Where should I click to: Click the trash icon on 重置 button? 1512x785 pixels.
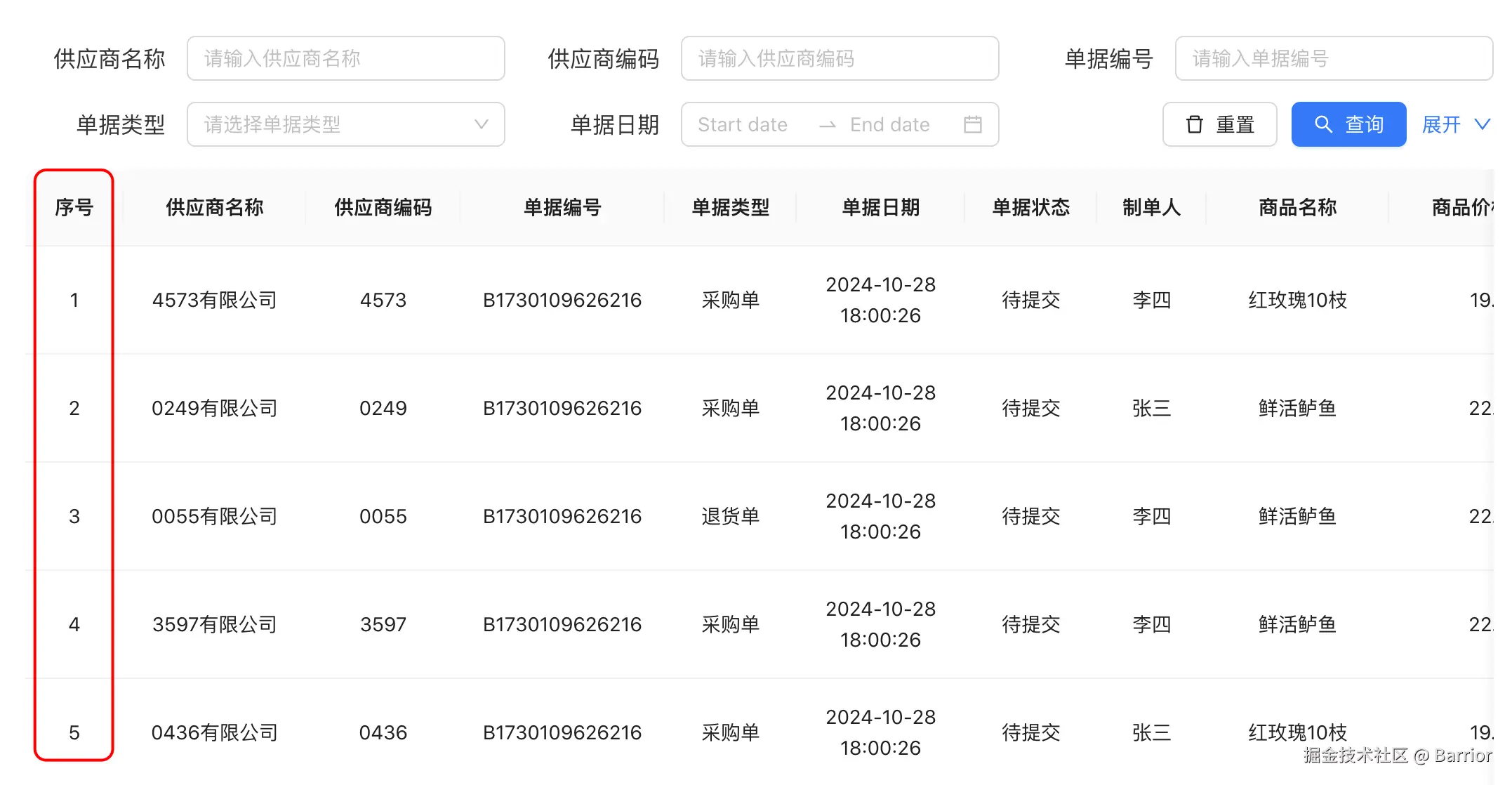pyautogui.click(x=1194, y=124)
